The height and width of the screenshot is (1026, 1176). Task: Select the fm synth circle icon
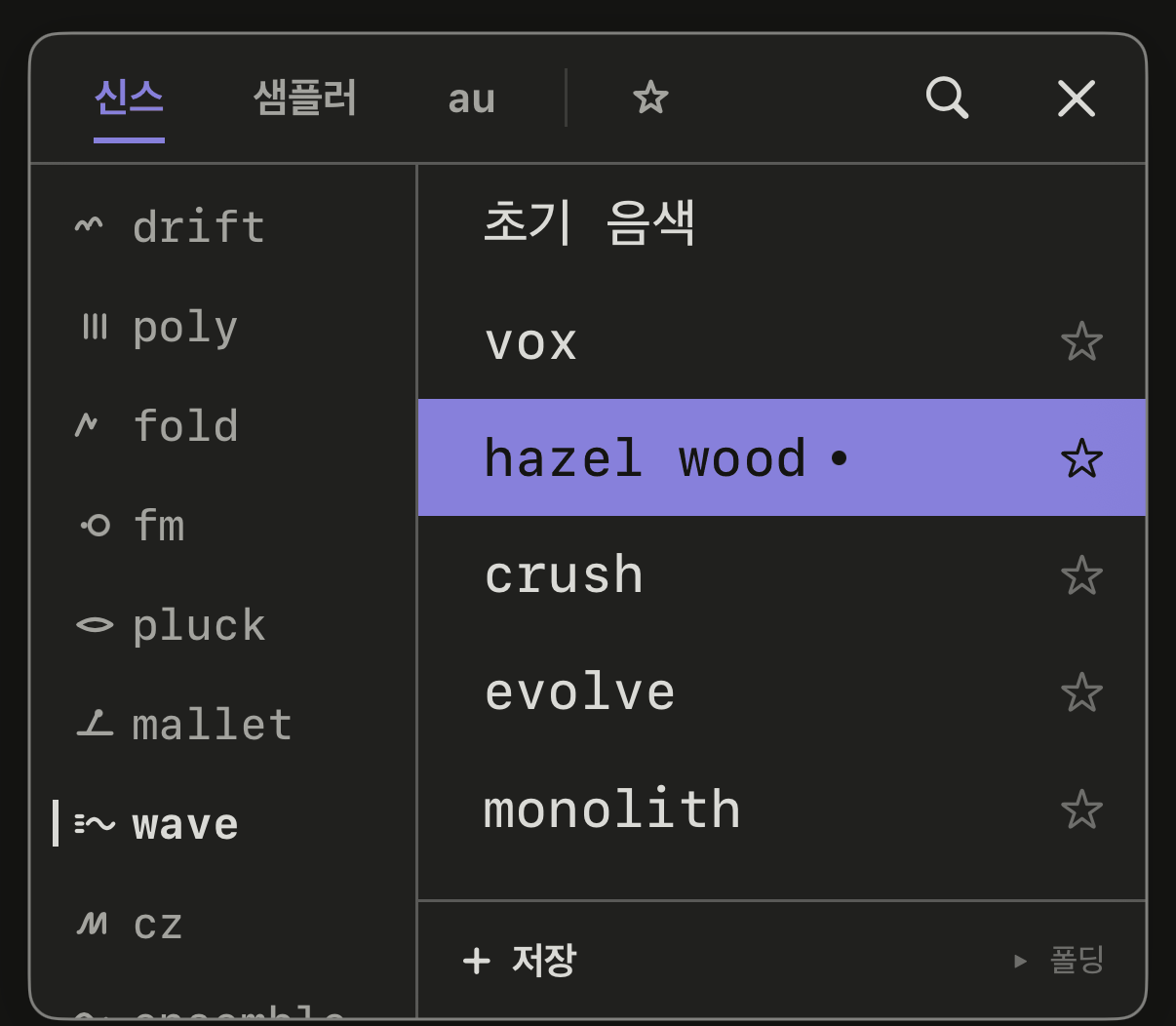(96, 526)
